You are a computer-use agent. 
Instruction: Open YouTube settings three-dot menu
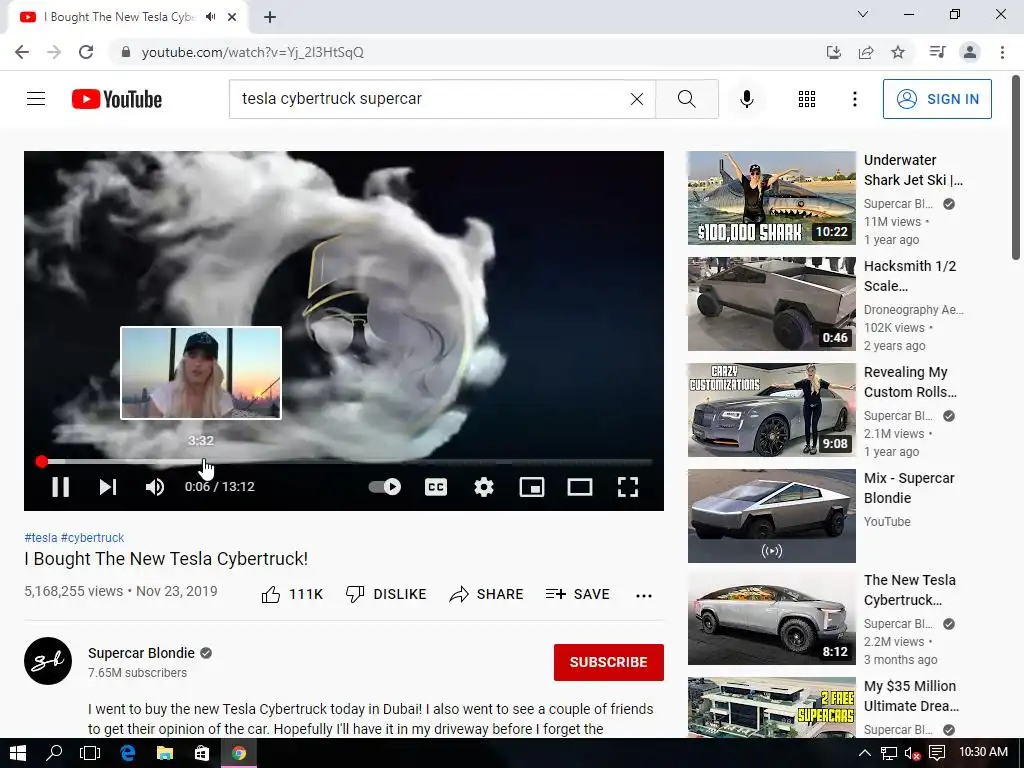click(855, 99)
